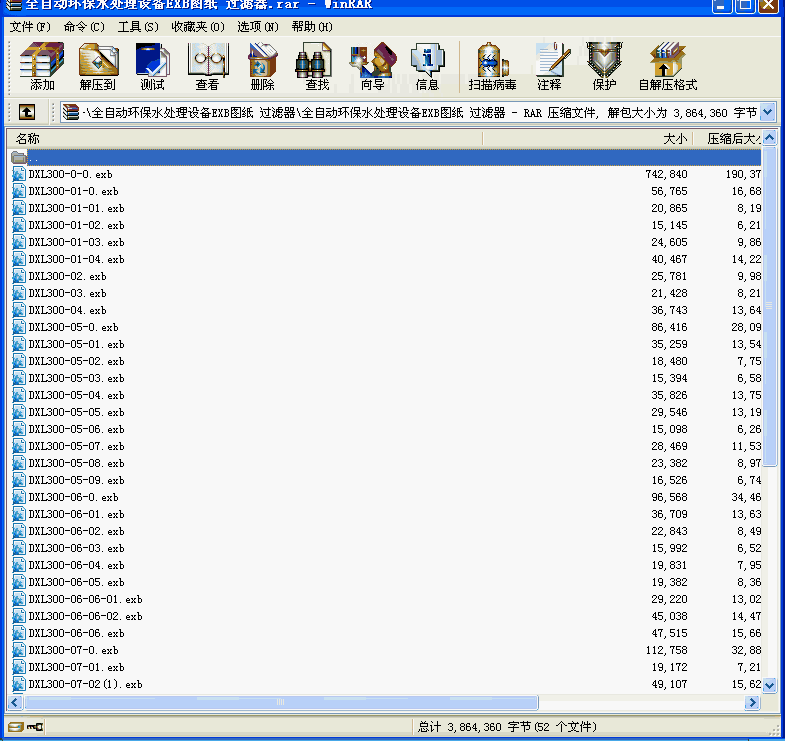Click file icon of DXL300-0-0.exb

[19, 174]
